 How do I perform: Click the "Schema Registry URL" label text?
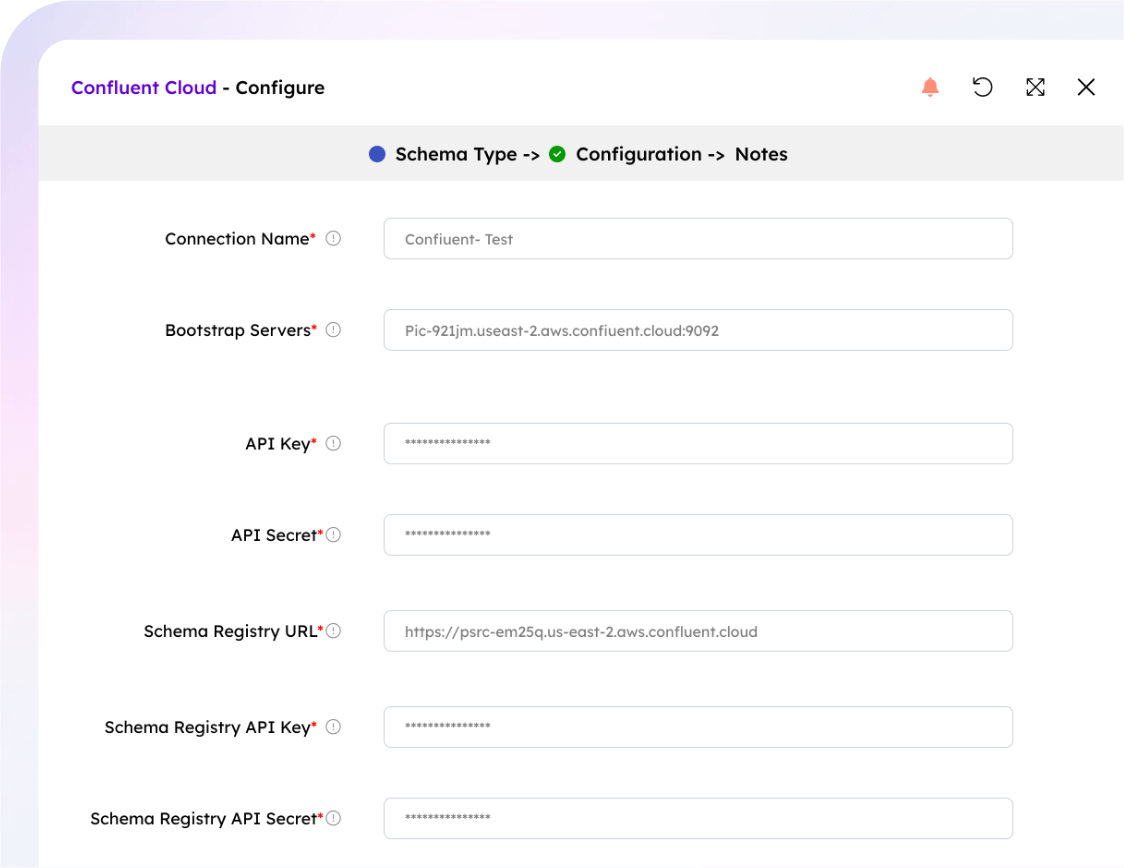pyautogui.click(x=230, y=631)
